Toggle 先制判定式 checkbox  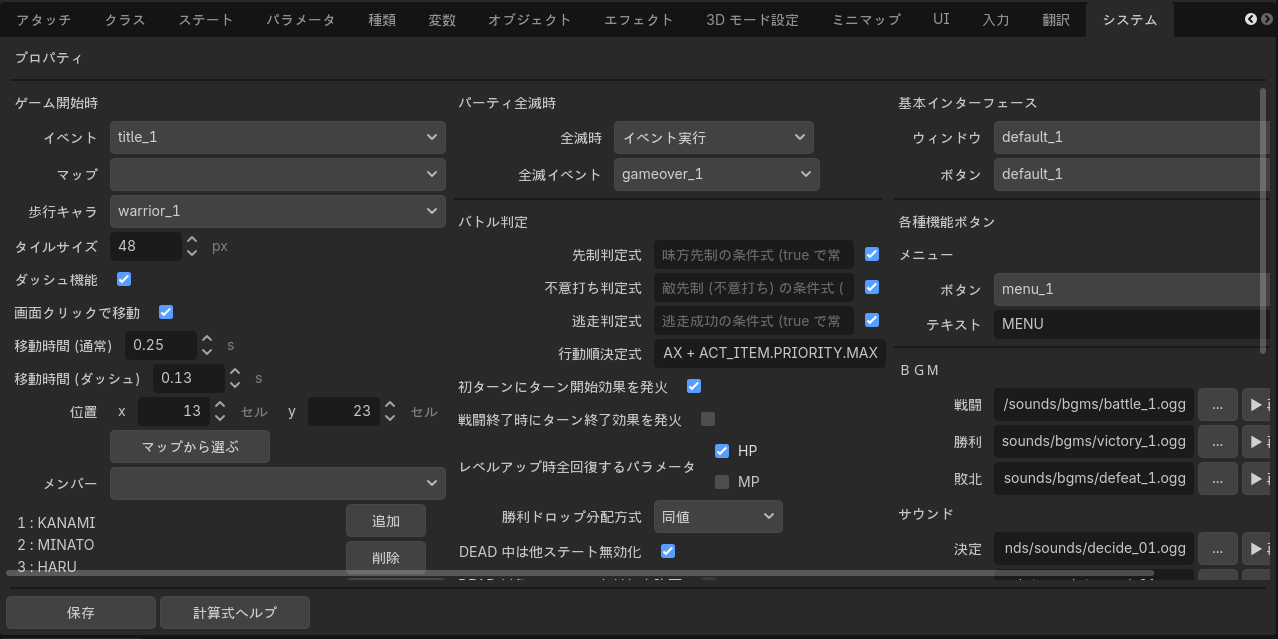[x=872, y=254]
